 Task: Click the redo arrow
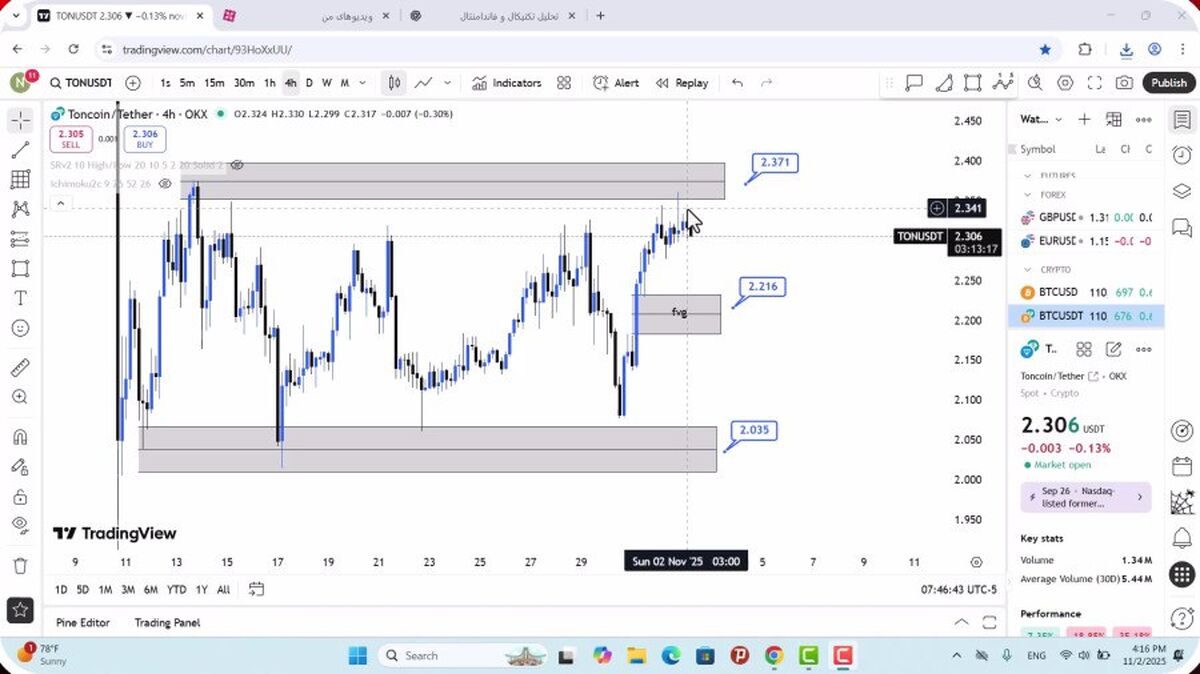click(767, 83)
